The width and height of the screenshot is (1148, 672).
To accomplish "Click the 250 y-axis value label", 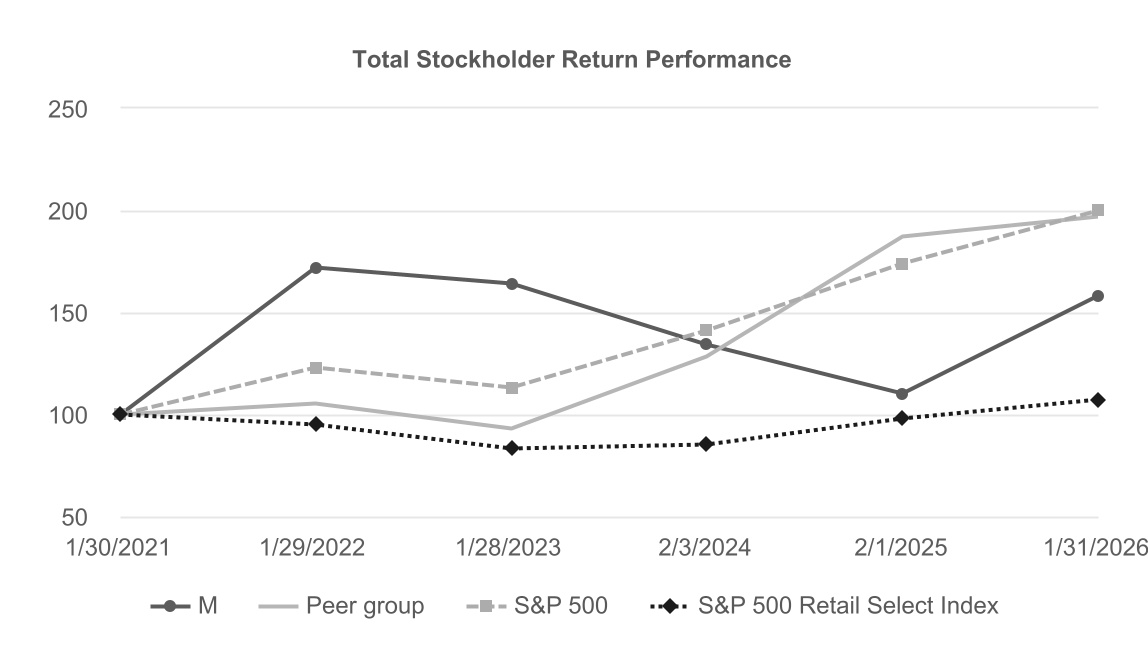I will click(68, 109).
